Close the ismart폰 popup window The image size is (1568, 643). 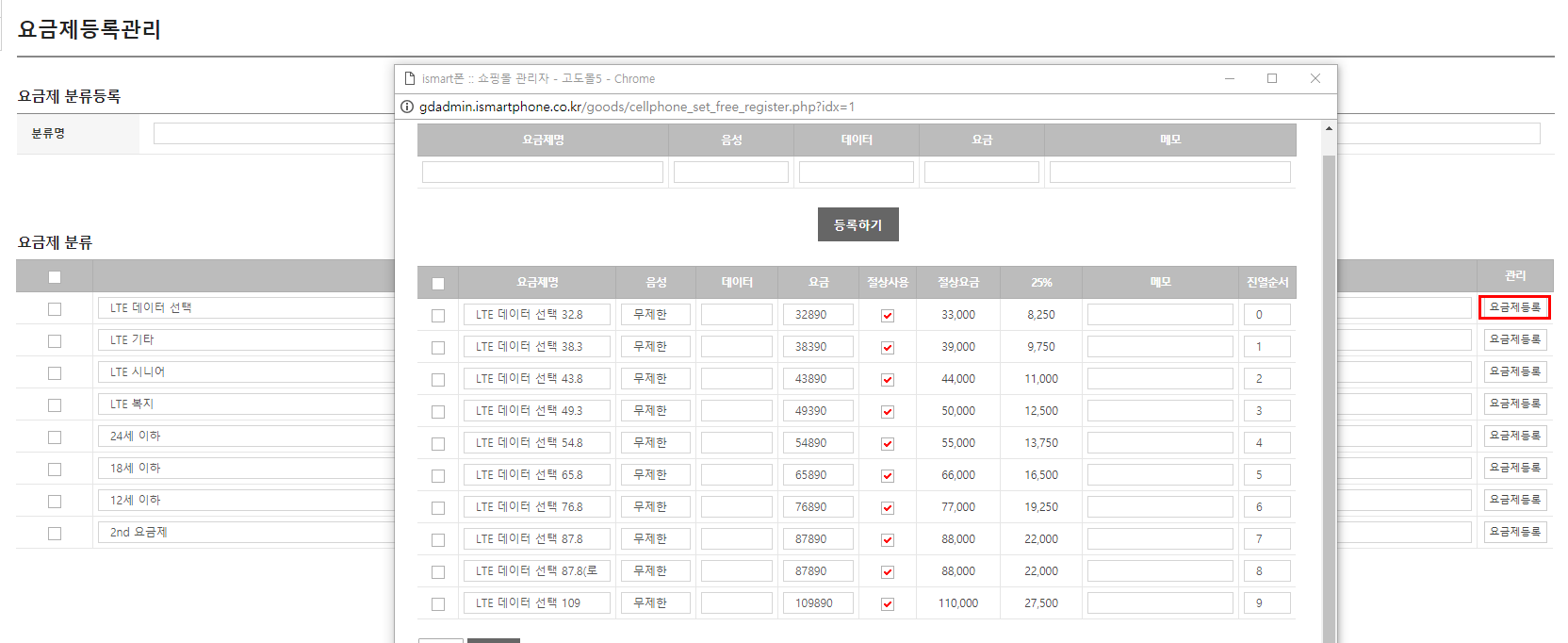[x=1315, y=78]
